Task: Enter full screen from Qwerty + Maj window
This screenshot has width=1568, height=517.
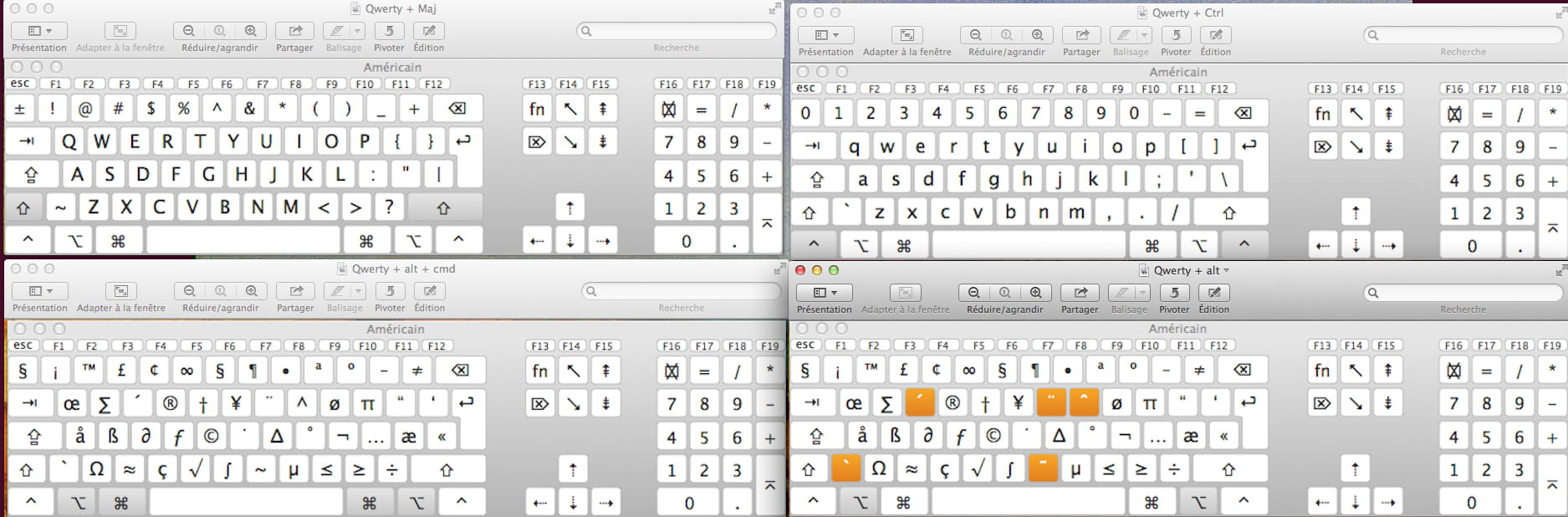Action: [x=774, y=8]
